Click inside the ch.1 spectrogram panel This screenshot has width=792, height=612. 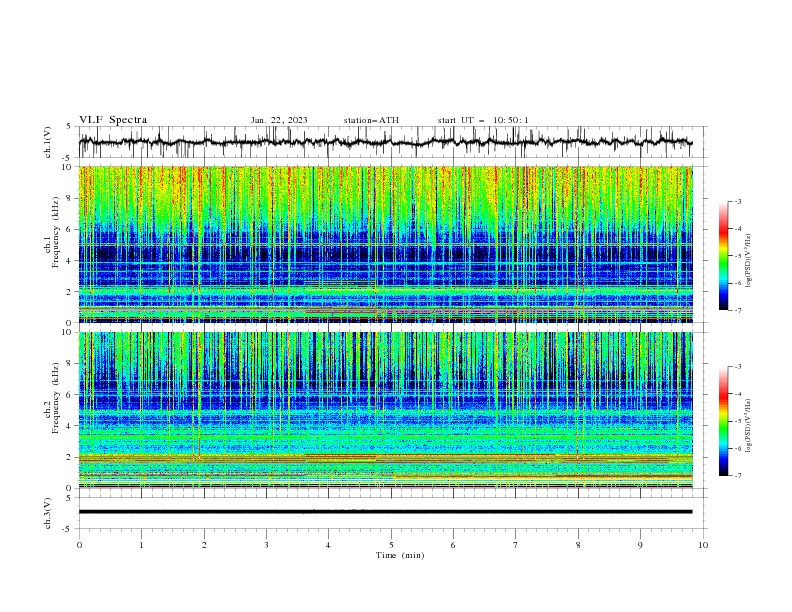pyautogui.click(x=385, y=244)
